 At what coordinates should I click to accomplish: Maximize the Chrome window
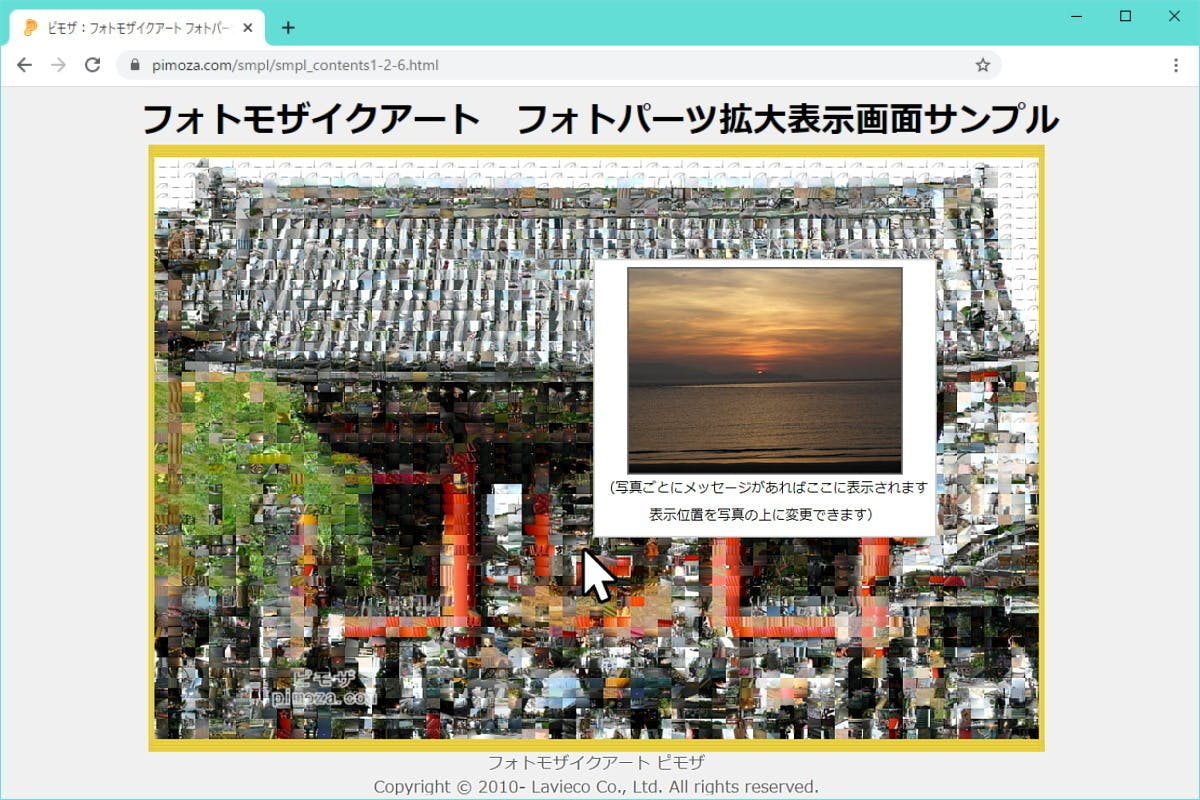[1125, 16]
